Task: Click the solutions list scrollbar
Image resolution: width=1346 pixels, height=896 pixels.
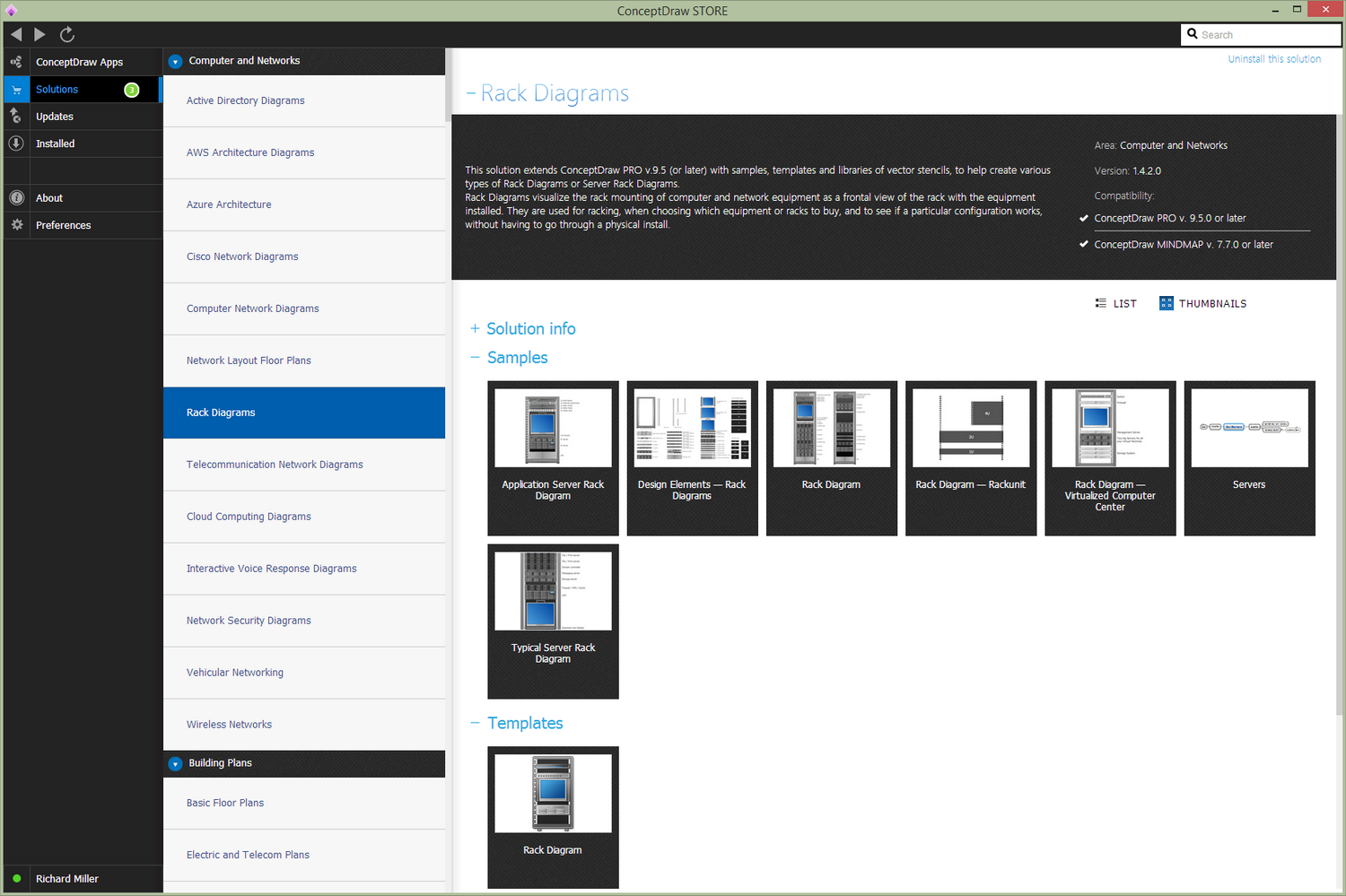Action: coord(448,85)
